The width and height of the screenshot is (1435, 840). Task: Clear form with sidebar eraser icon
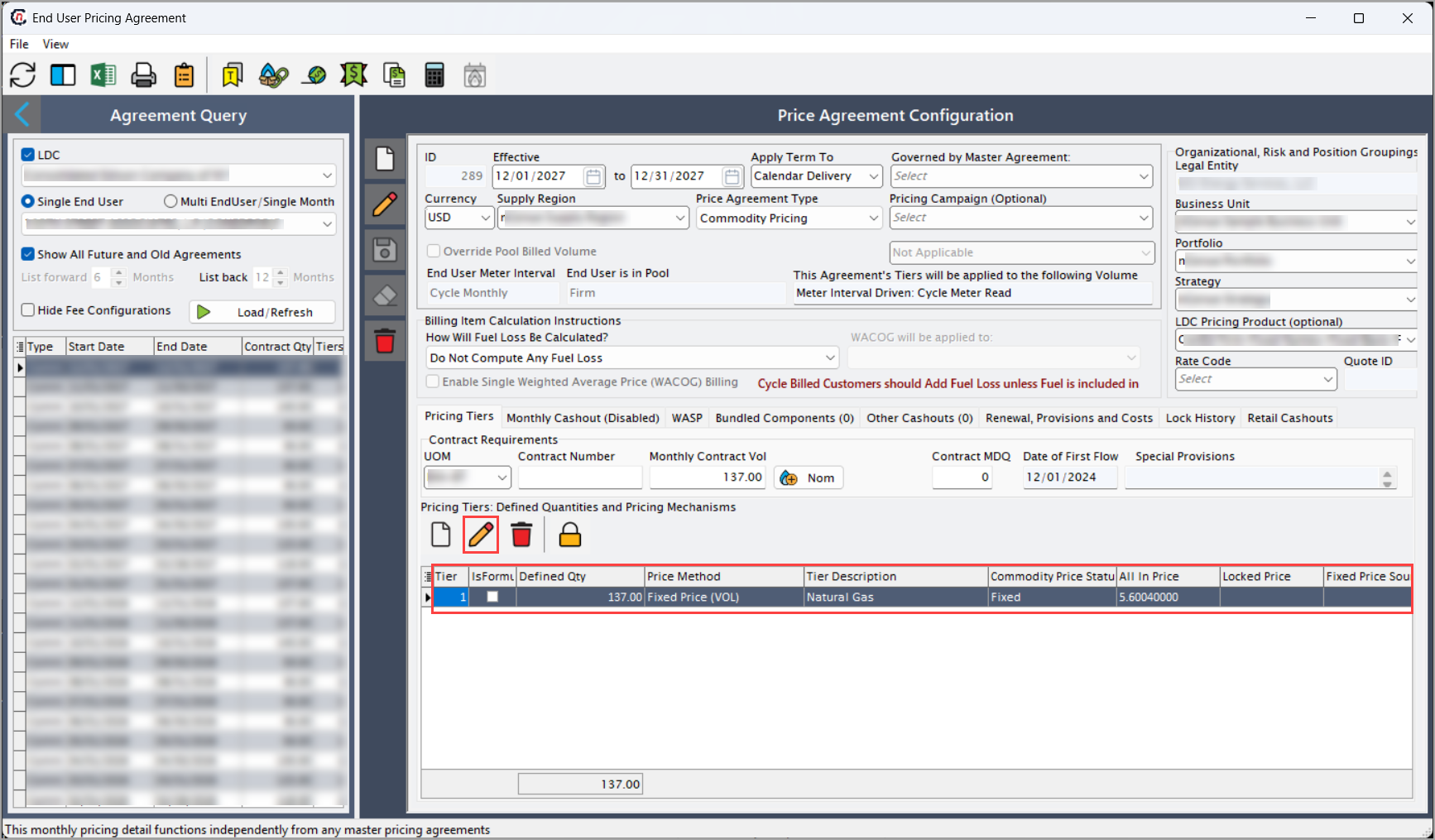(x=385, y=295)
